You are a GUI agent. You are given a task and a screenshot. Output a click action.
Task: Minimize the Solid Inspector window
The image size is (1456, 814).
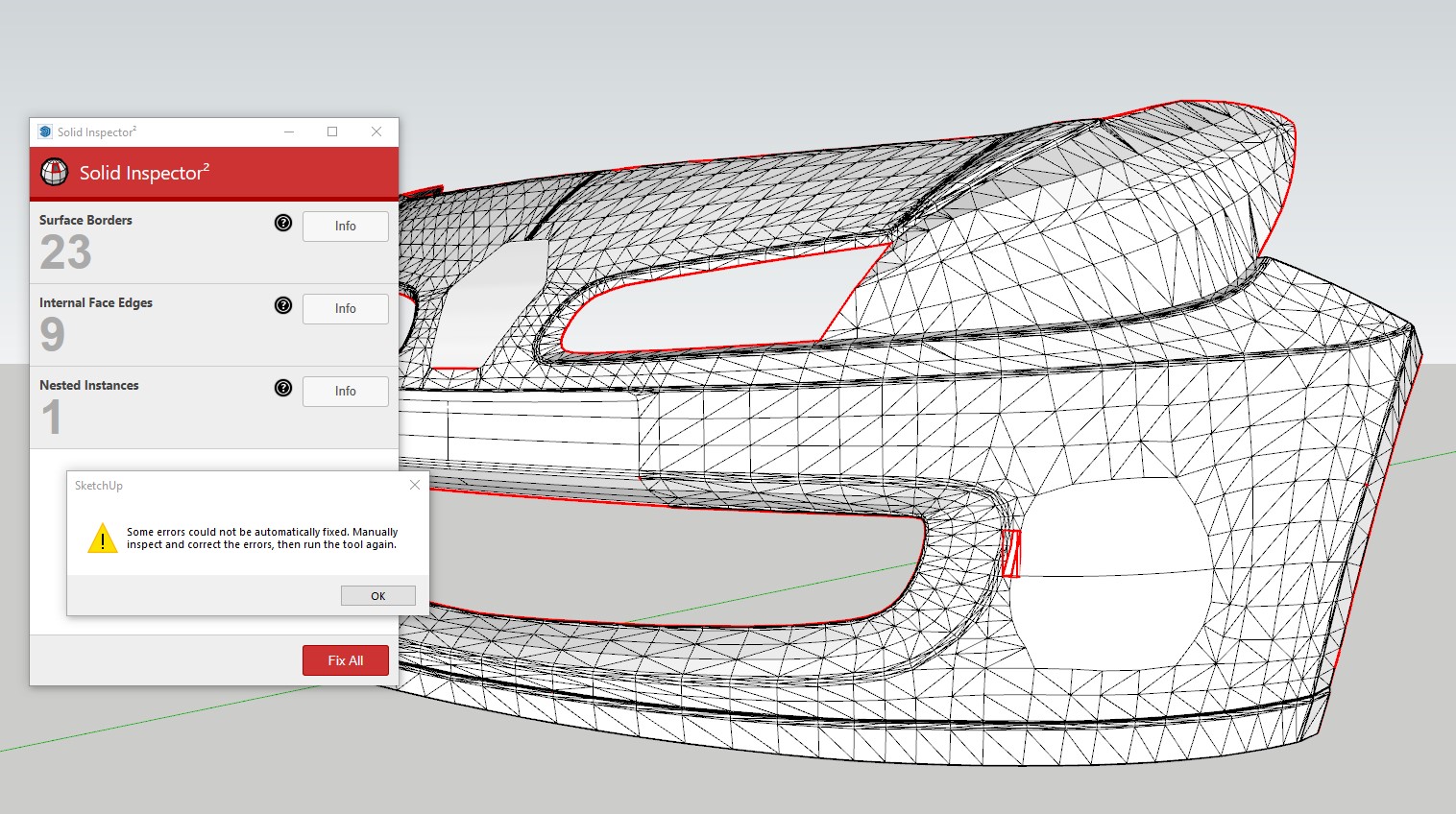click(x=289, y=132)
